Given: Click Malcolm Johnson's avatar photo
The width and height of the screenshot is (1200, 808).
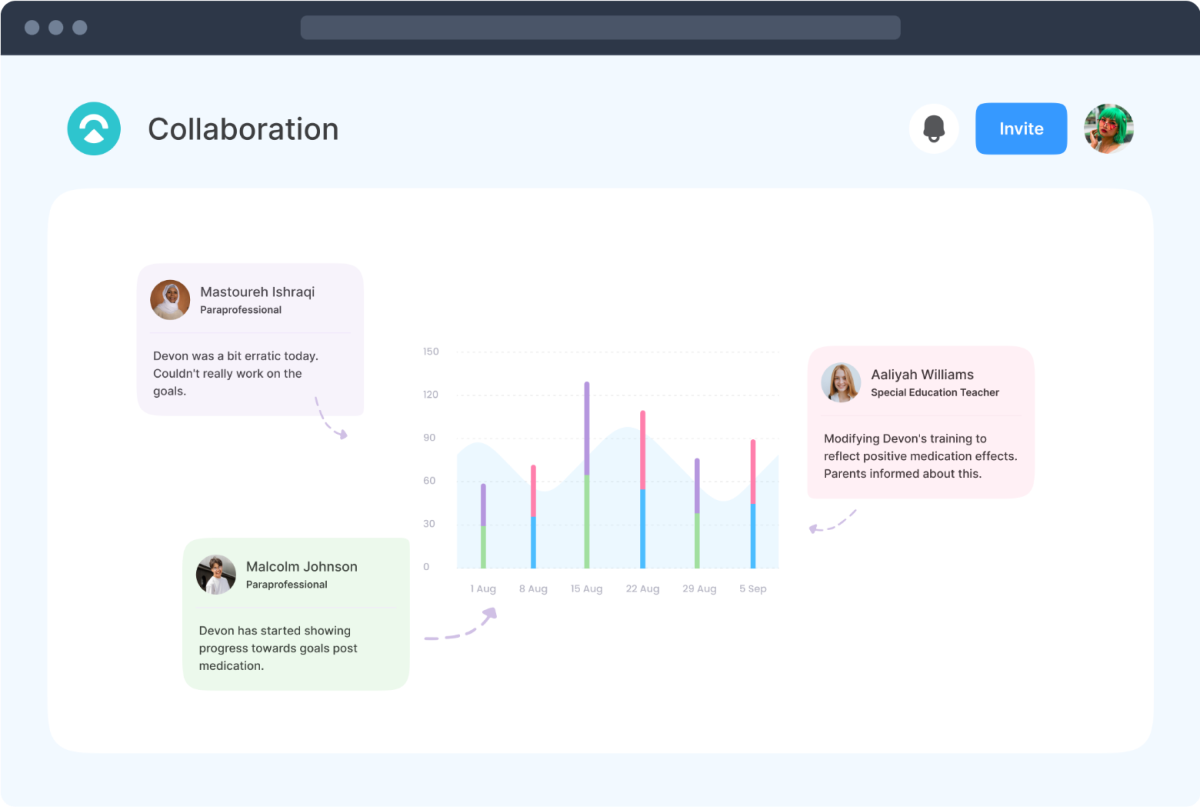Looking at the screenshot, I should pos(216,575).
